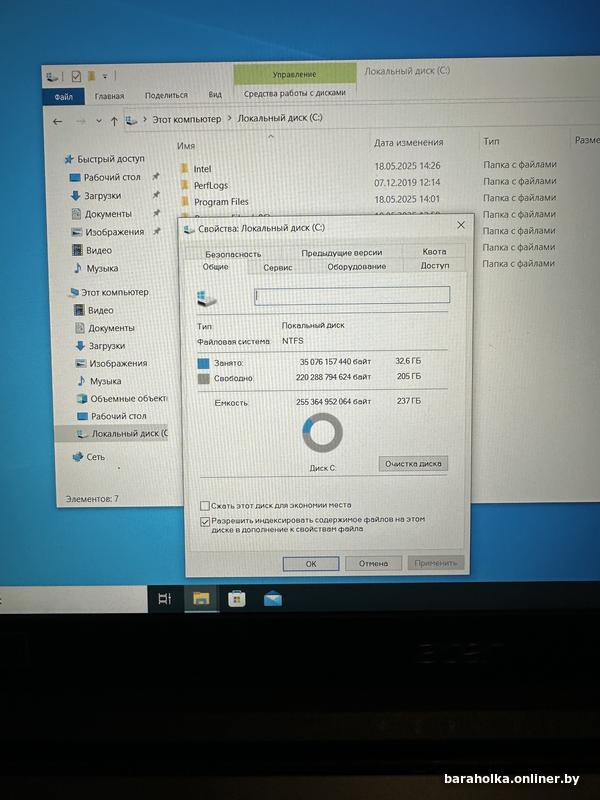Click Этот компьютер in address breadcrumb

click(x=187, y=119)
